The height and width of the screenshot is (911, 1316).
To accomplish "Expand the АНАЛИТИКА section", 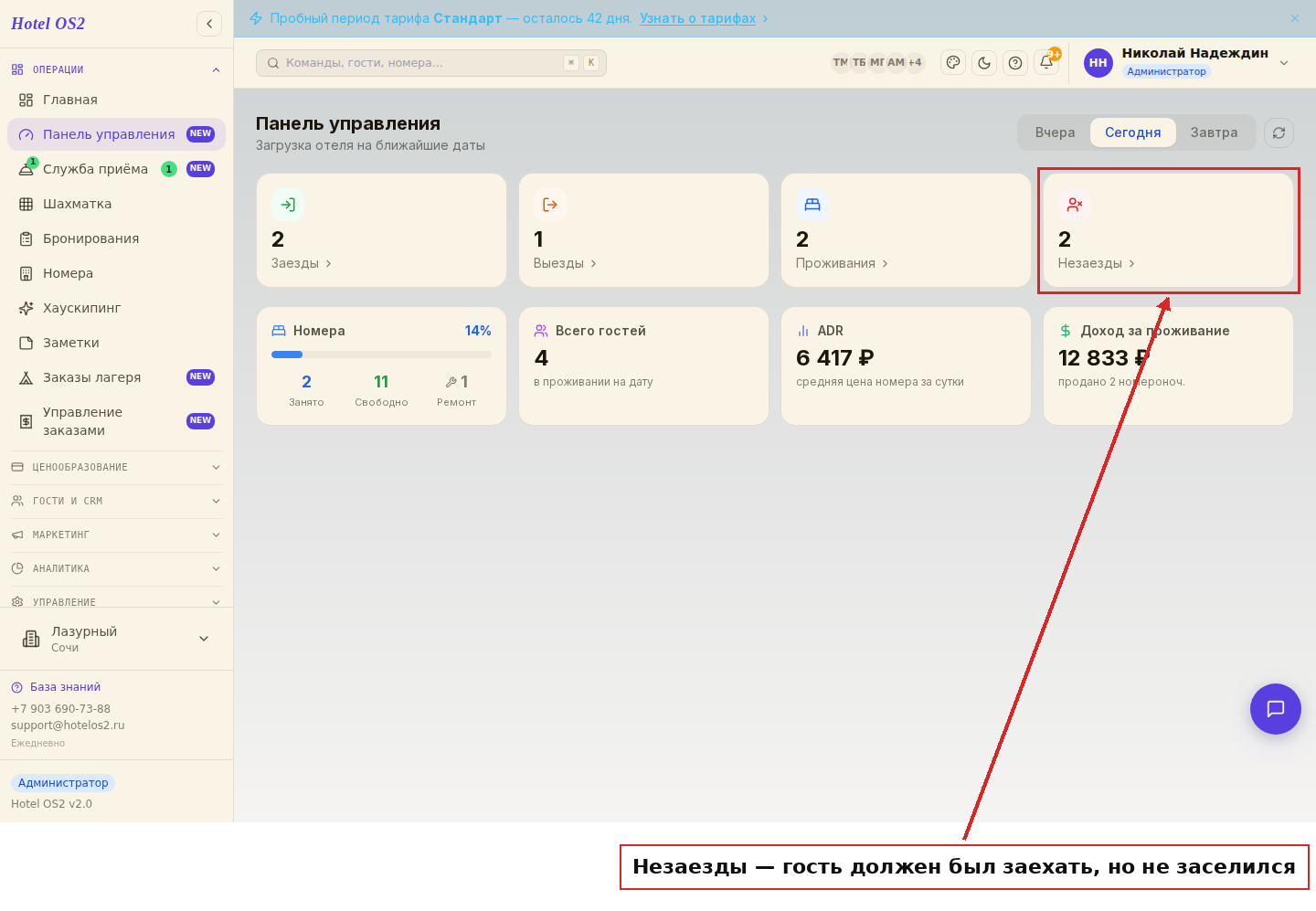I will [116, 568].
